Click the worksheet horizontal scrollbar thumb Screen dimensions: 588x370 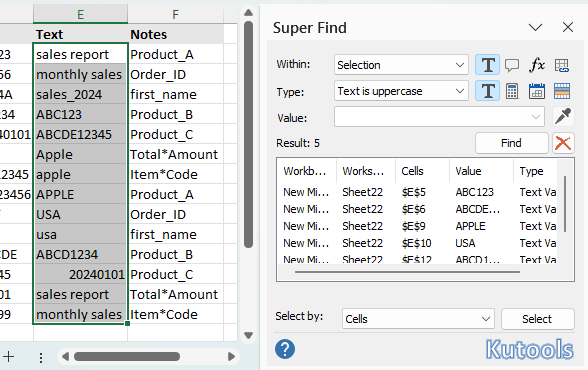click(x=127, y=357)
